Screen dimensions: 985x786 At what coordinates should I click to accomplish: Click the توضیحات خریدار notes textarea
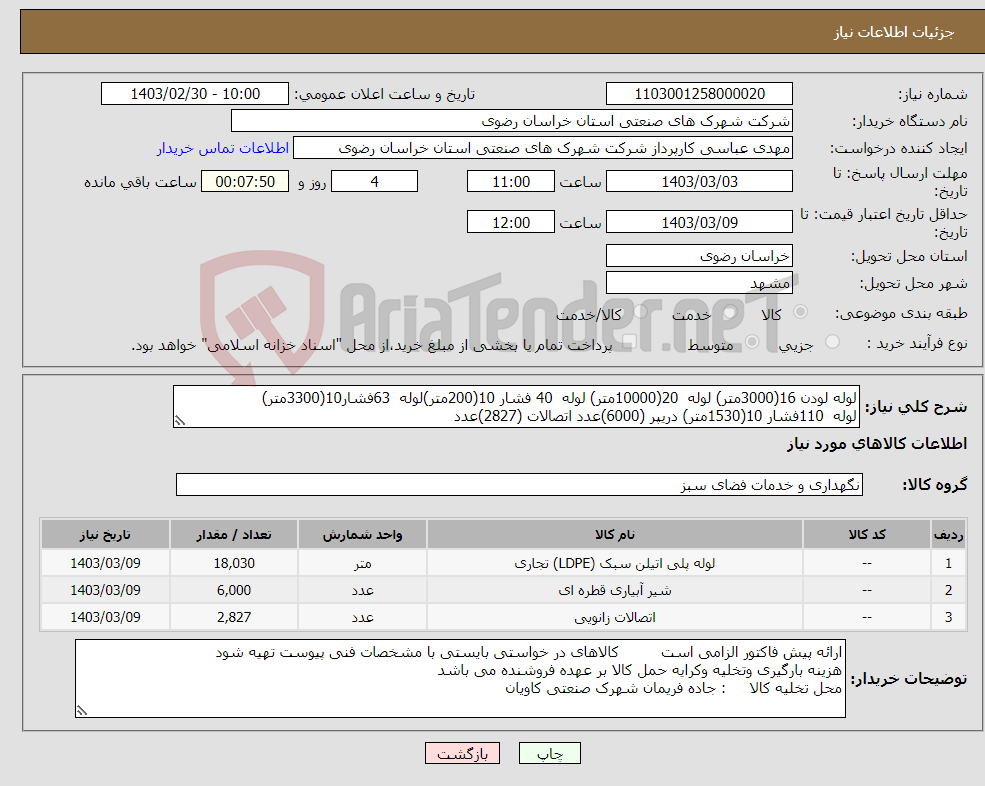point(460,679)
